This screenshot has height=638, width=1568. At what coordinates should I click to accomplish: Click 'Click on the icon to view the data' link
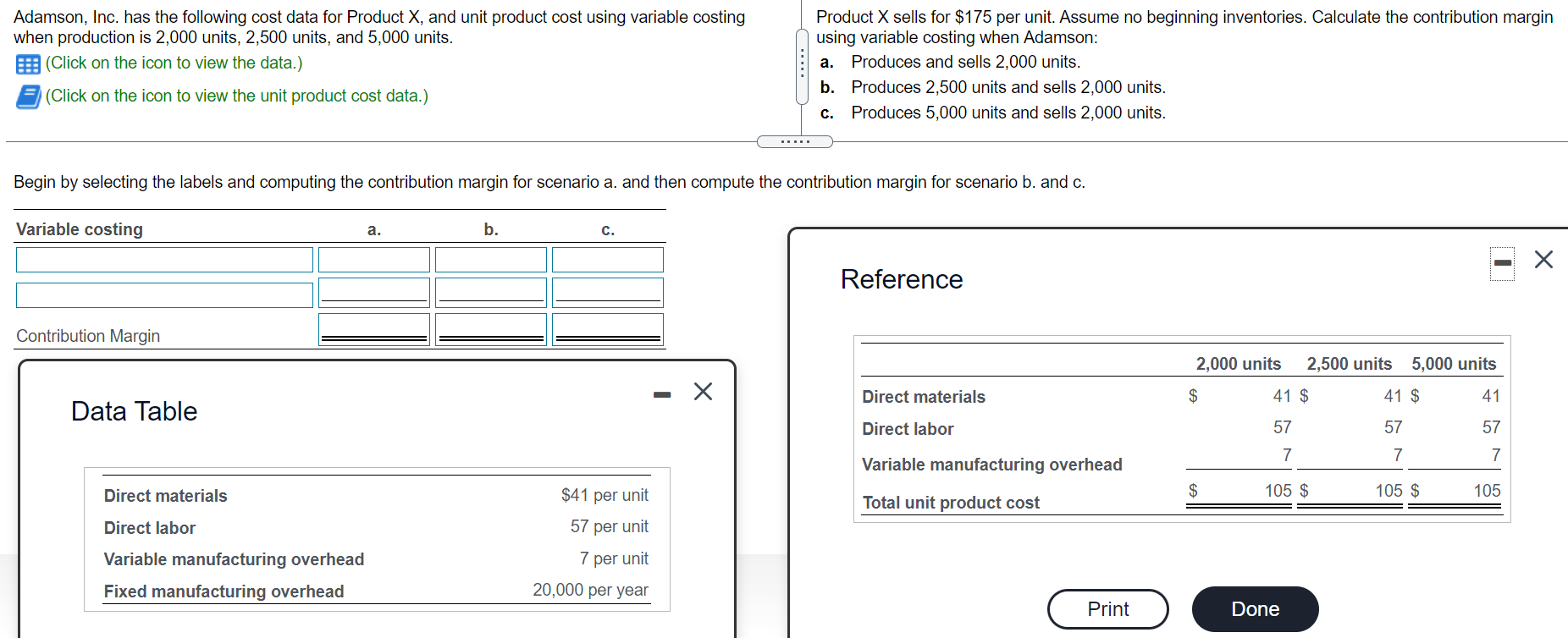click(174, 63)
